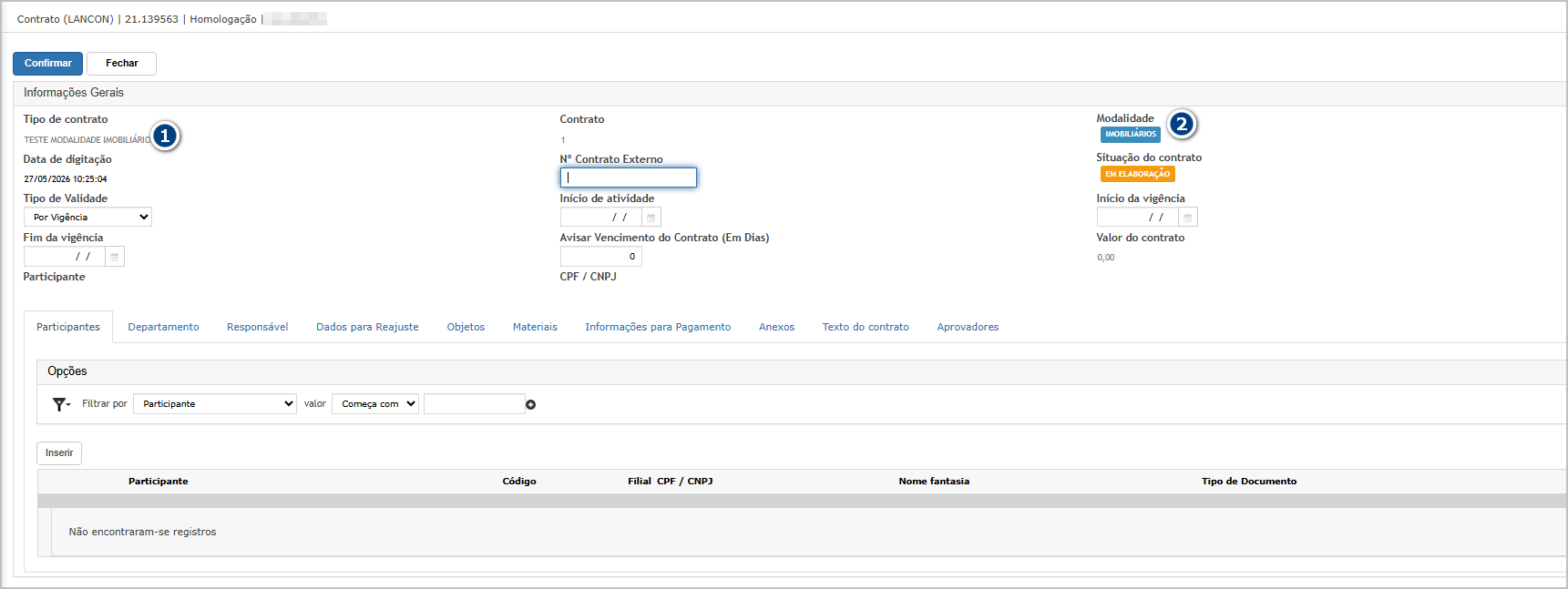
Task: Open the filter funnel icon in Opções
Action: pos(61,404)
